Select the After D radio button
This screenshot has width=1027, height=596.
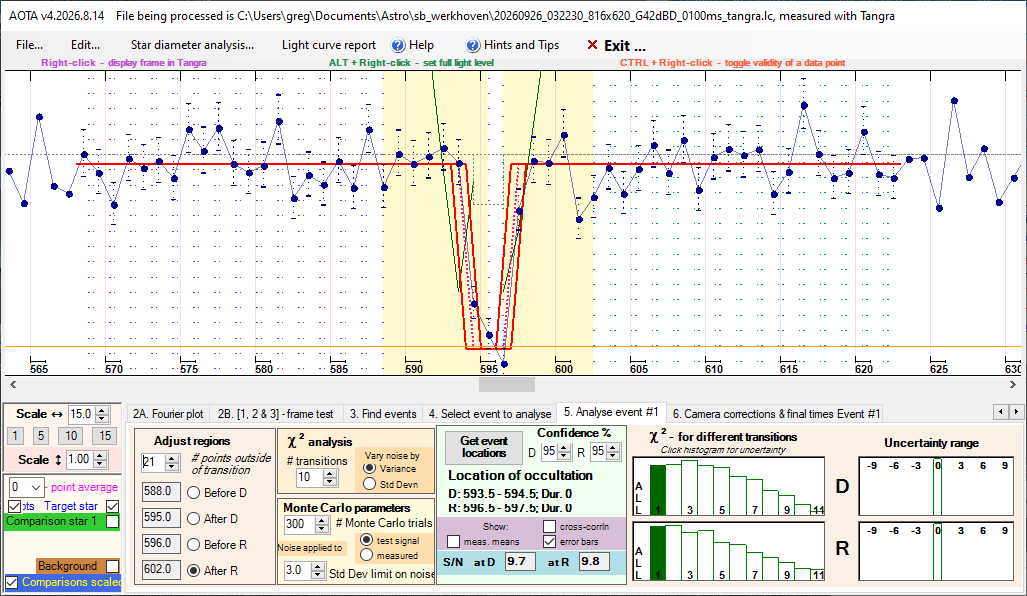click(x=194, y=519)
